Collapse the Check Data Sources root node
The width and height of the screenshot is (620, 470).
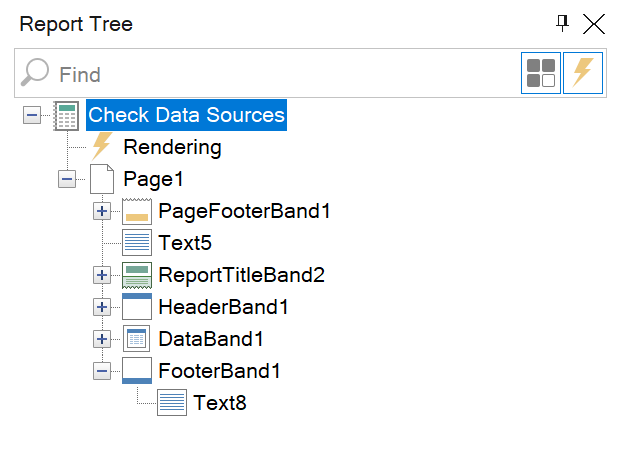coord(32,115)
